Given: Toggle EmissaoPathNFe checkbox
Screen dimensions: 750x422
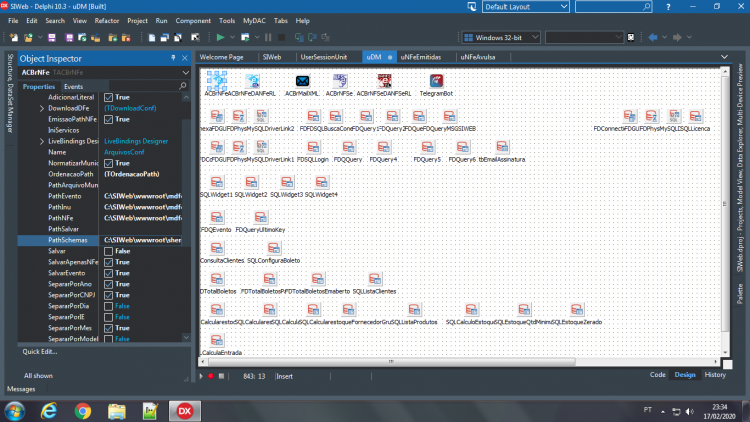Looking at the screenshot, I should click(109, 119).
